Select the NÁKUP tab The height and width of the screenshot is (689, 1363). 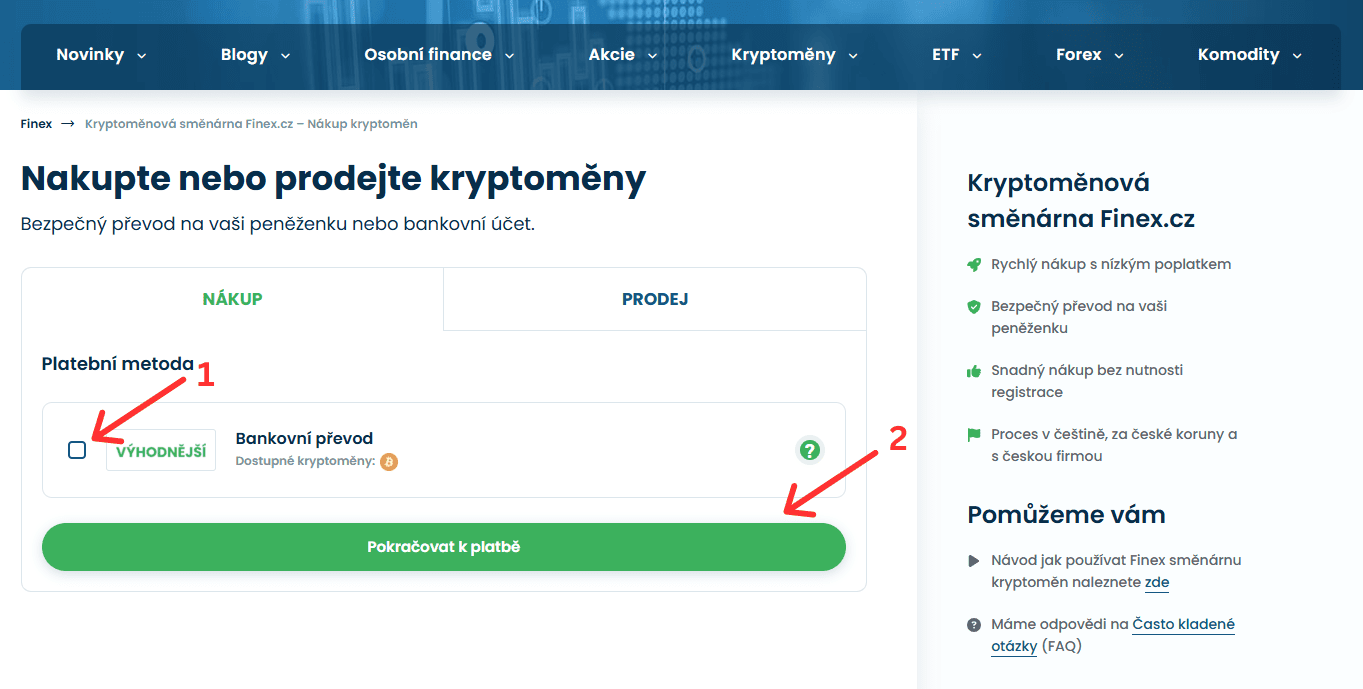[232, 299]
